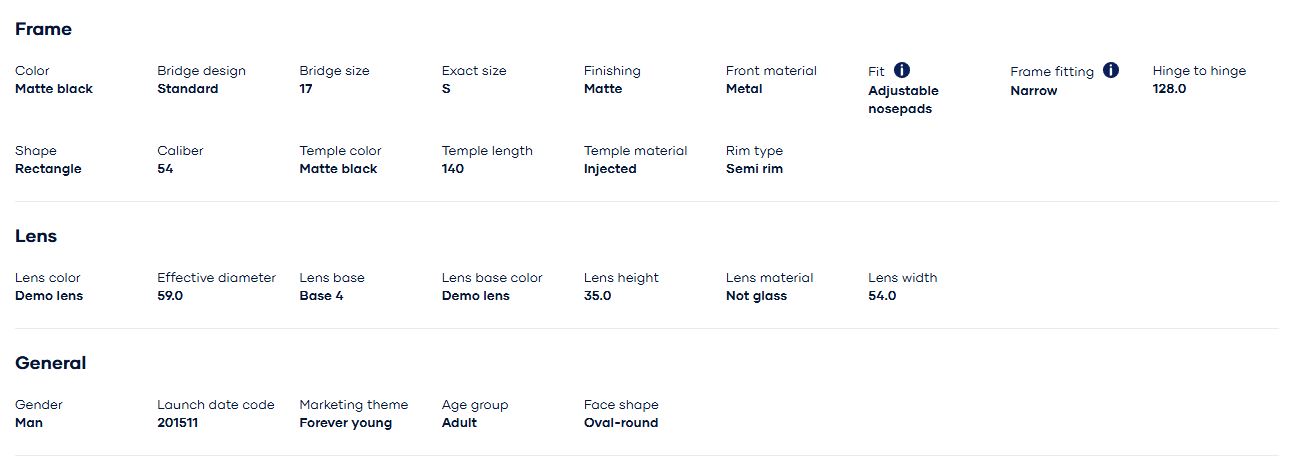Click the Base 4 lens base value
This screenshot has height=471, width=1307.
[321, 296]
